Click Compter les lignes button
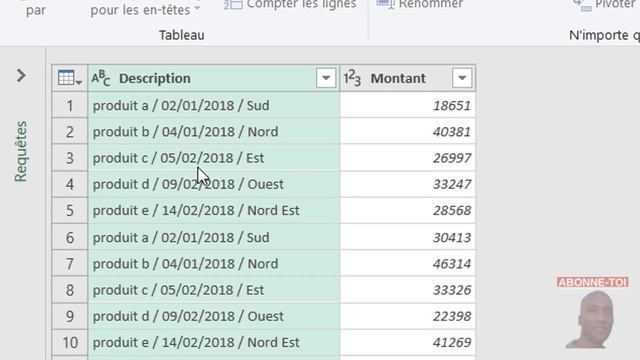 click(x=290, y=4)
